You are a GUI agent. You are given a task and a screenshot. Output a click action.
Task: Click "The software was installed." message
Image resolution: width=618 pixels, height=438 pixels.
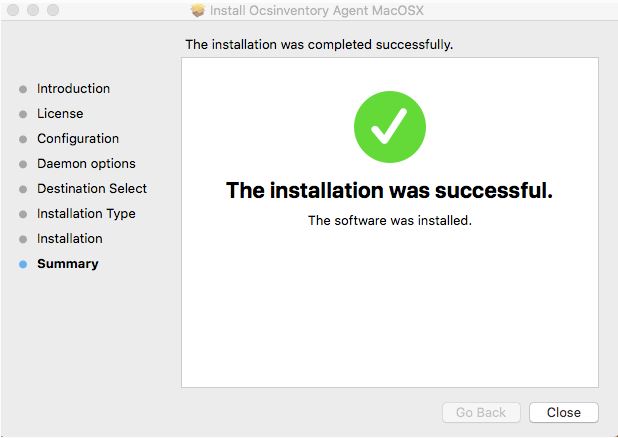coord(389,220)
